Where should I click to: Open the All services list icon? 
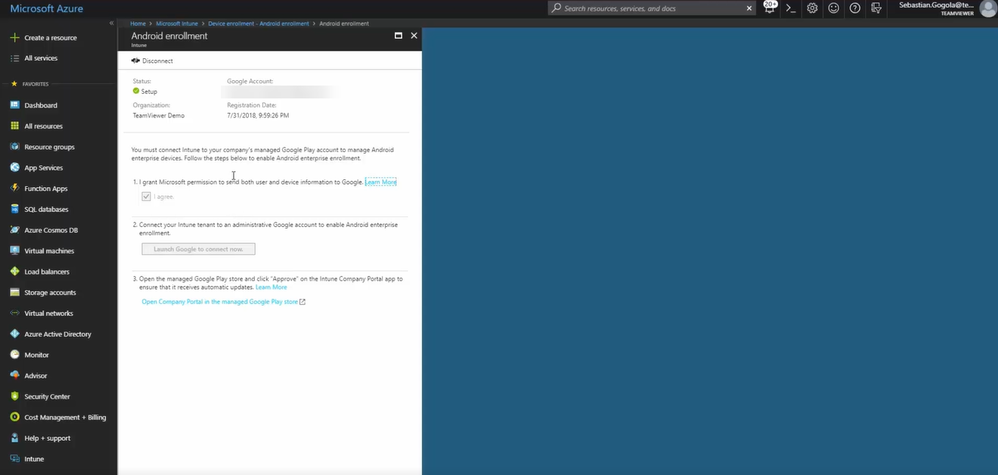click(15, 58)
